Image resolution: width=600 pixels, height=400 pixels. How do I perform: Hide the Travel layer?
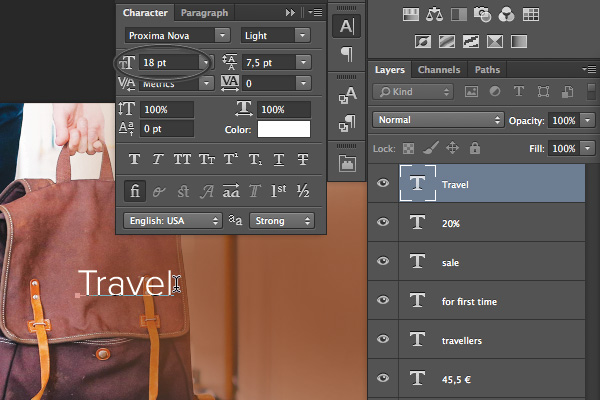pyautogui.click(x=383, y=183)
